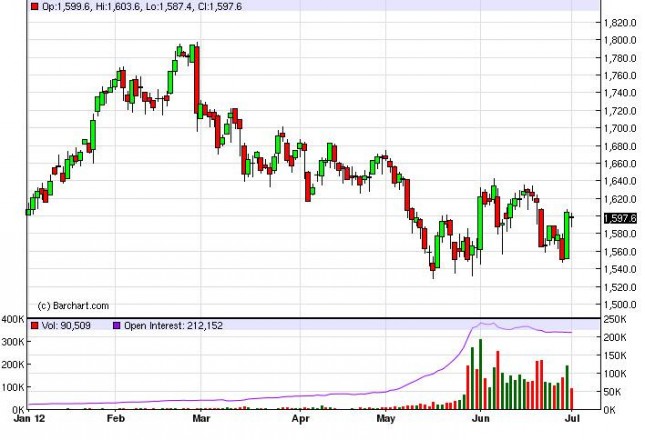Click the 0K label on the left volume axis
This screenshot has height=440, width=645.
(x=18, y=410)
